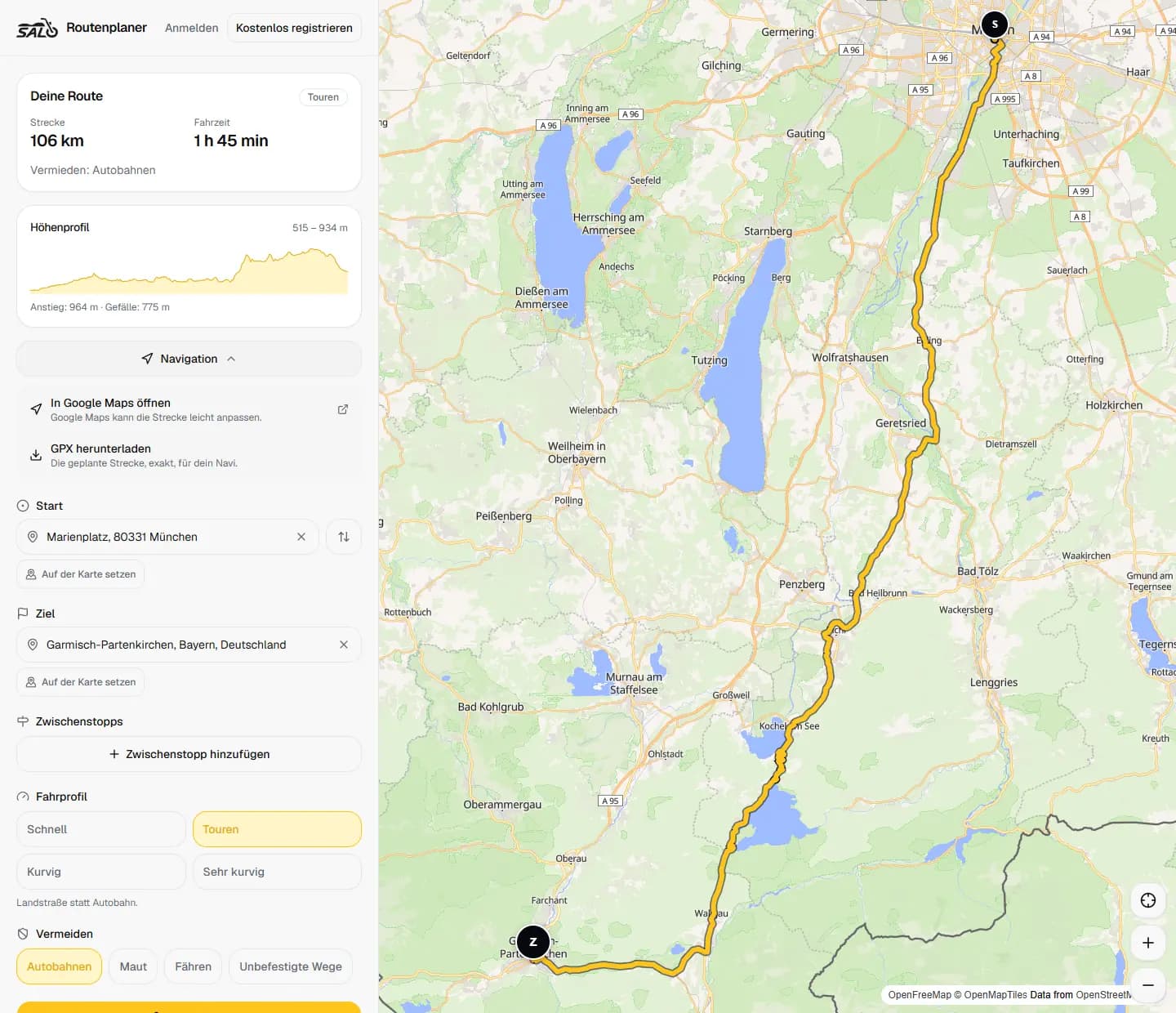Image resolution: width=1176 pixels, height=1013 pixels.
Task: Toggle the Fähren avoid option
Action: coord(194,966)
